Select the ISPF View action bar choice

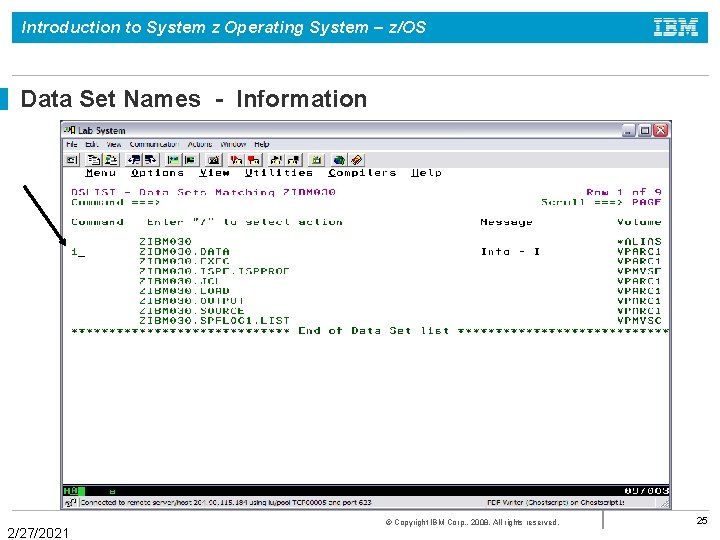point(214,173)
